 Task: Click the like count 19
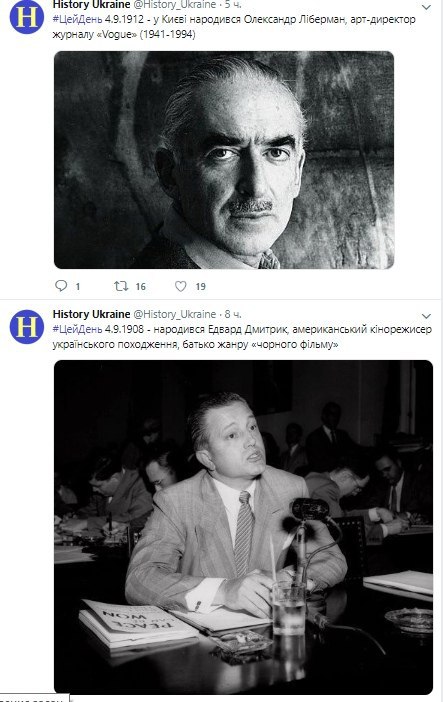coord(201,287)
